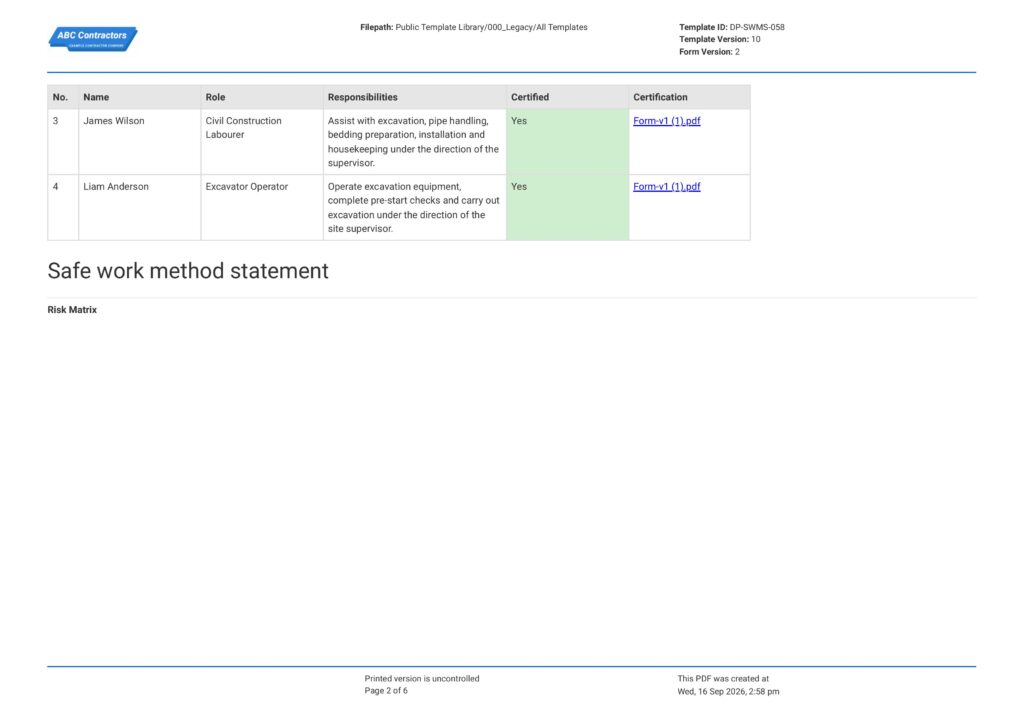Click the Role column header
Viewport: 1024px width, 725px height.
pyautogui.click(x=262, y=97)
